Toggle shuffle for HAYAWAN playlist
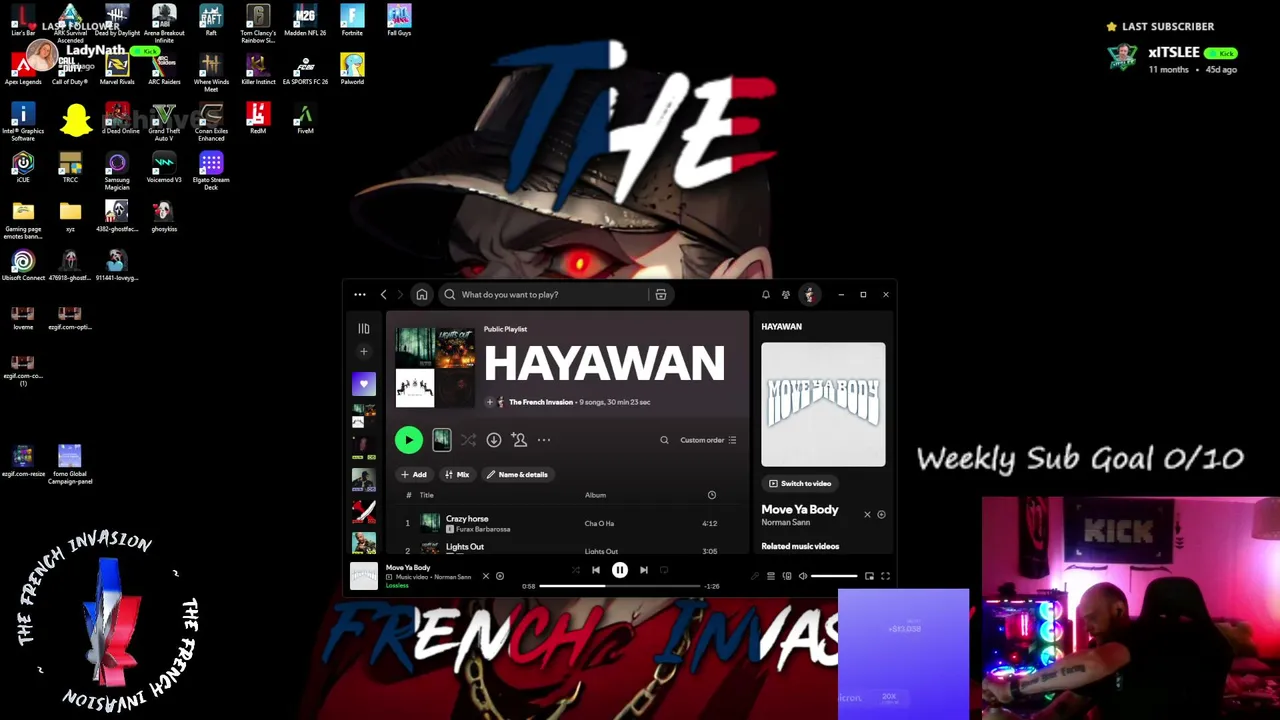 point(468,440)
